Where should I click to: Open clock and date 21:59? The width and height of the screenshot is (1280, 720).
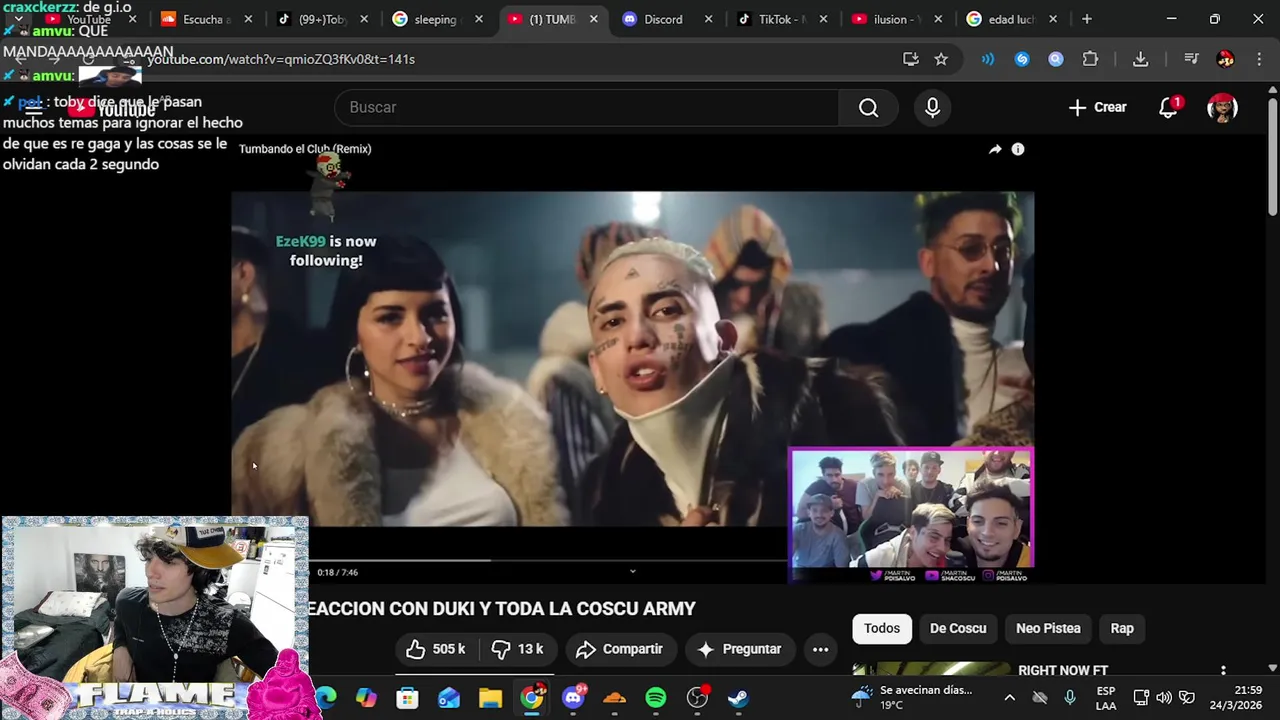[x=1236, y=697]
